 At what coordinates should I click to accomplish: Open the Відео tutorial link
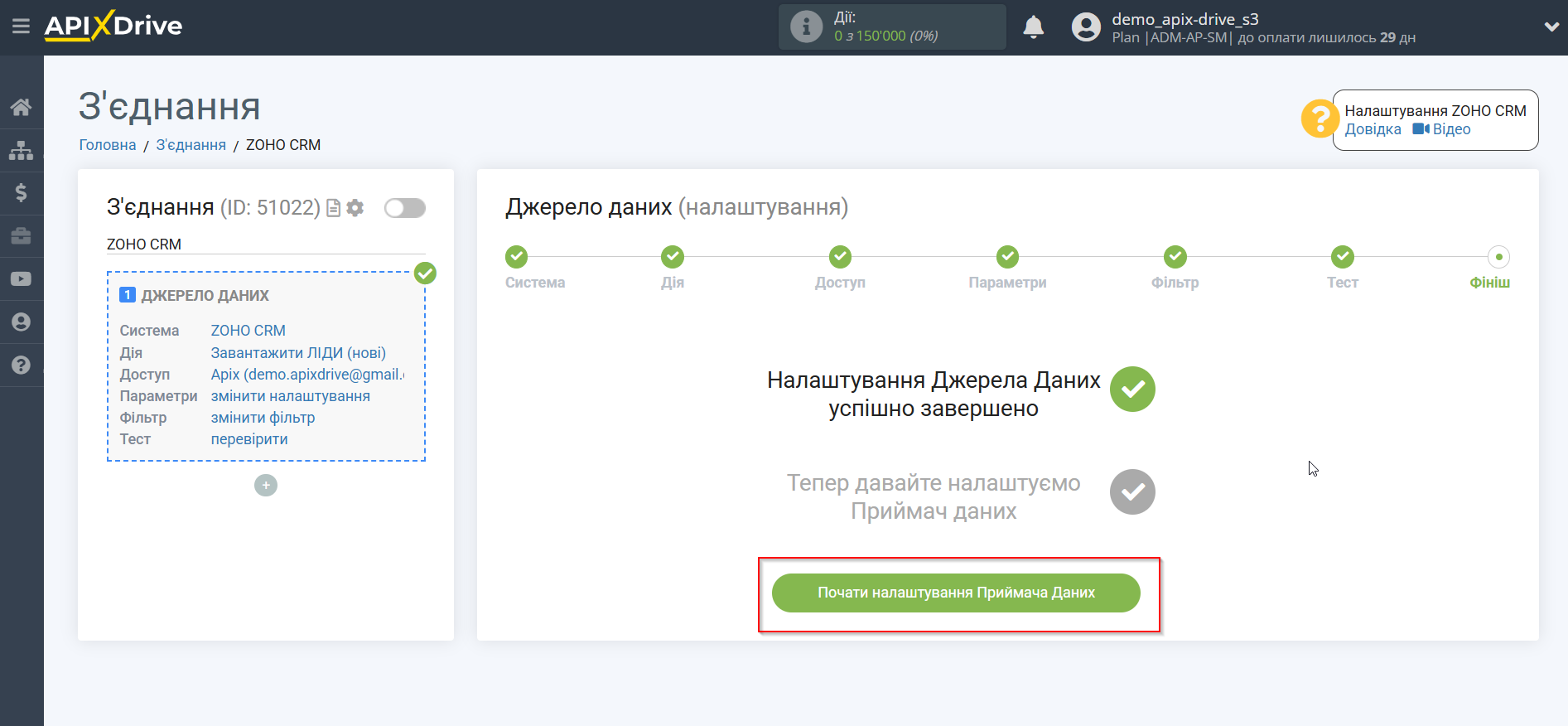coord(1441,129)
